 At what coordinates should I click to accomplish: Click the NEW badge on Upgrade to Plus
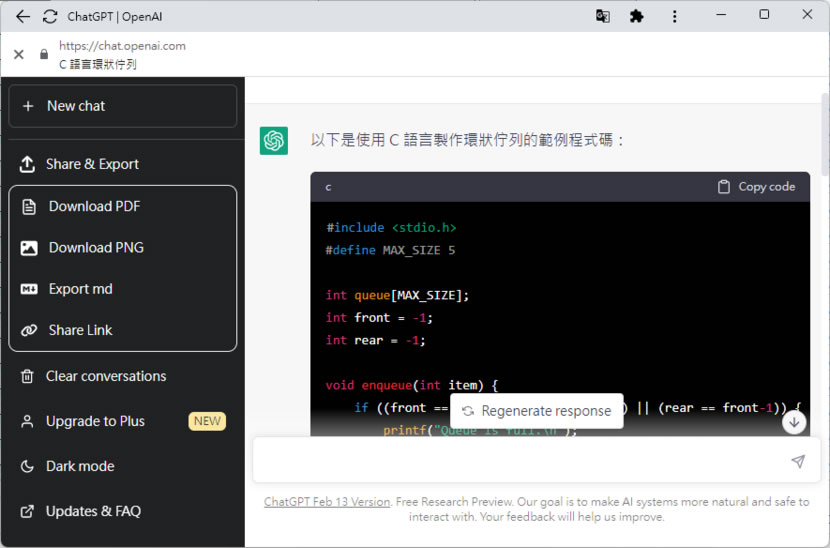207,421
